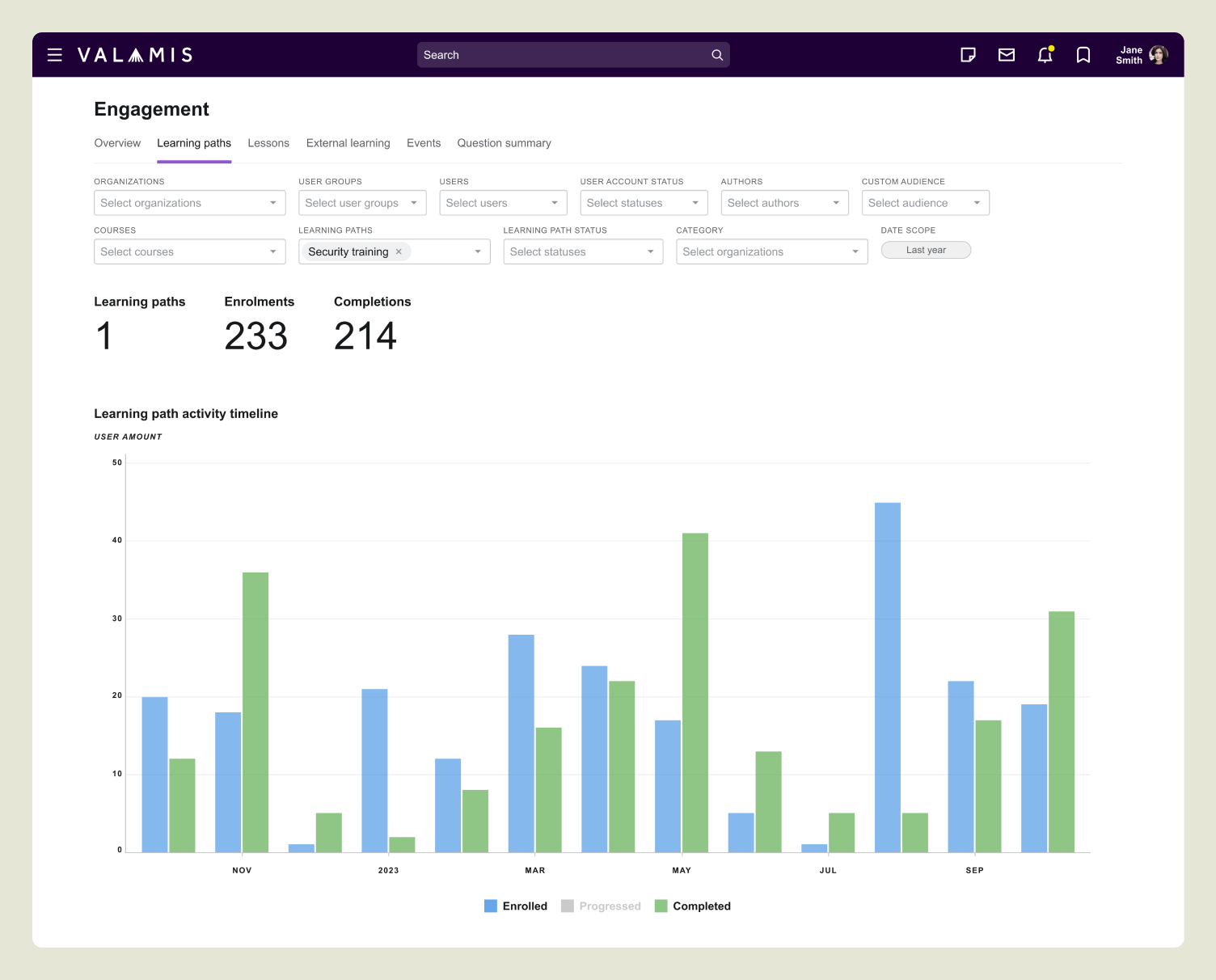Toggle the Completed legend series
Screen dimensions: 1216x980
coord(692,906)
